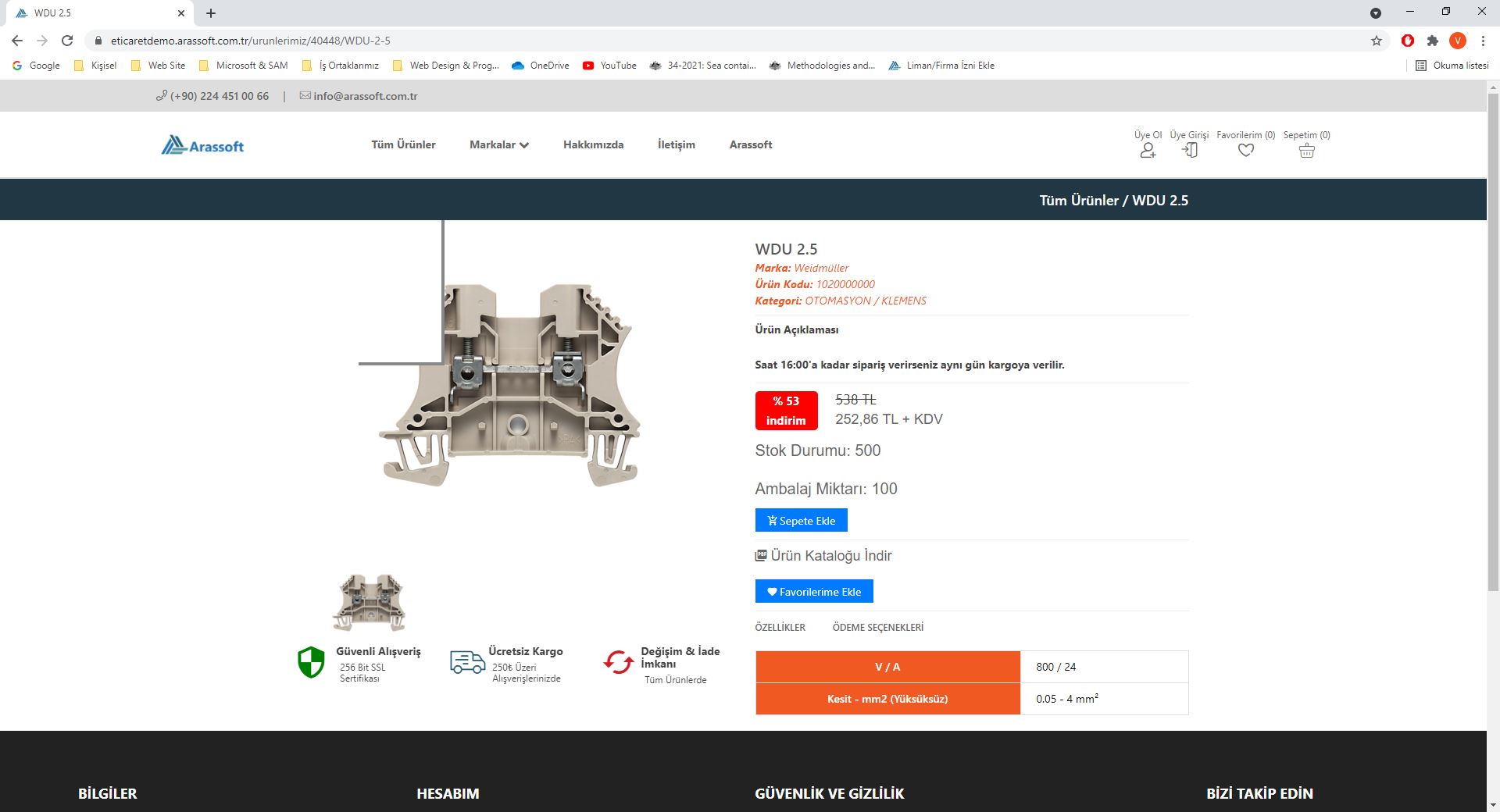Open Web Design & Prog bookmark folder
Viewport: 1500px width, 812px height.
446,66
